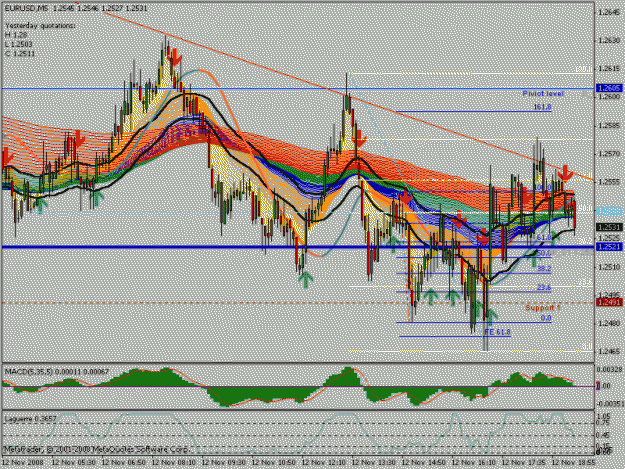Click the '12 Nov 2008' time axis label
The image size is (625, 469).
click(x=23, y=463)
